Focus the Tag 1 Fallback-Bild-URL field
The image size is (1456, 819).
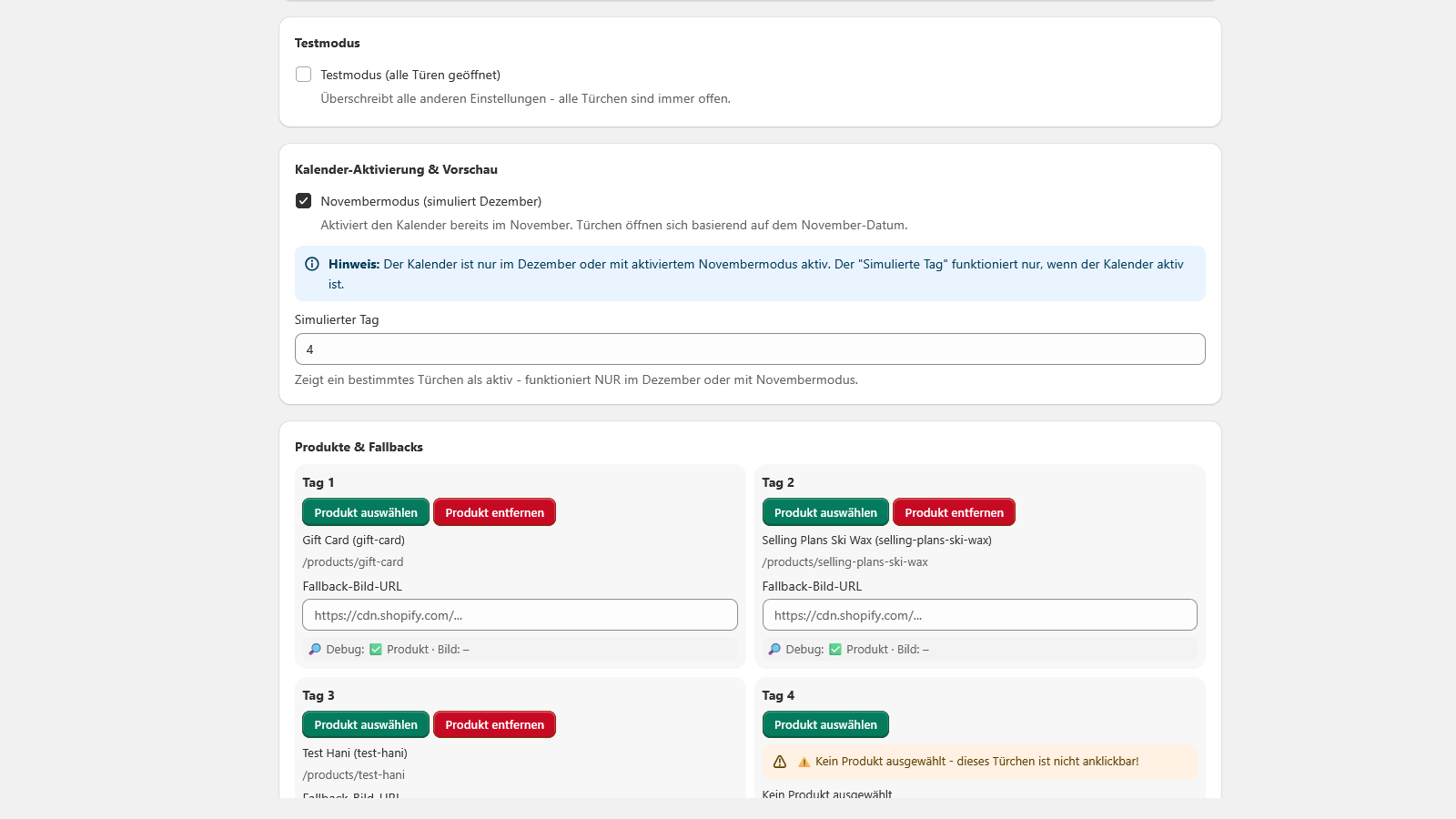coord(520,615)
